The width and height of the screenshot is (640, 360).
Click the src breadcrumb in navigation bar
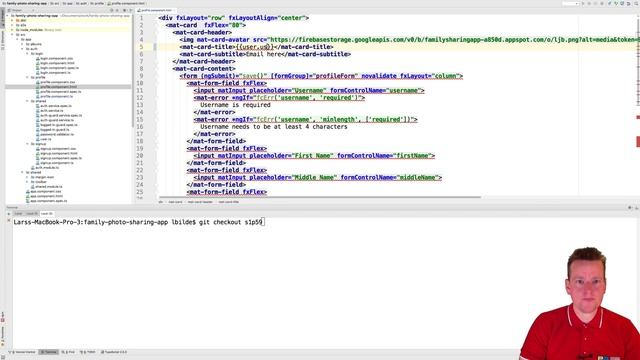54,3
